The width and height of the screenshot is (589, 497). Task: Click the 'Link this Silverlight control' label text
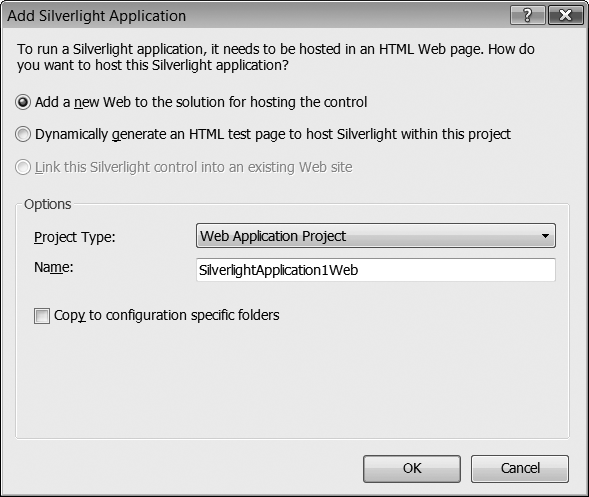[193, 167]
